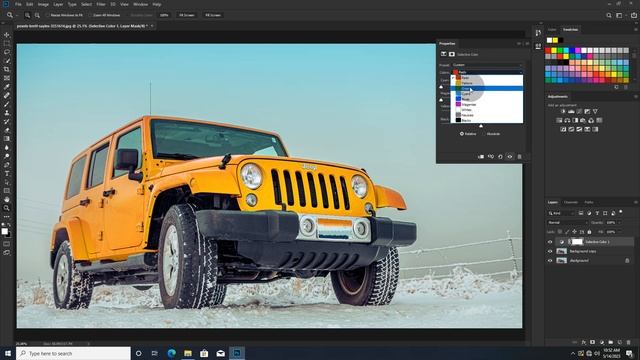Lock all layer attributes icon

[589, 232]
